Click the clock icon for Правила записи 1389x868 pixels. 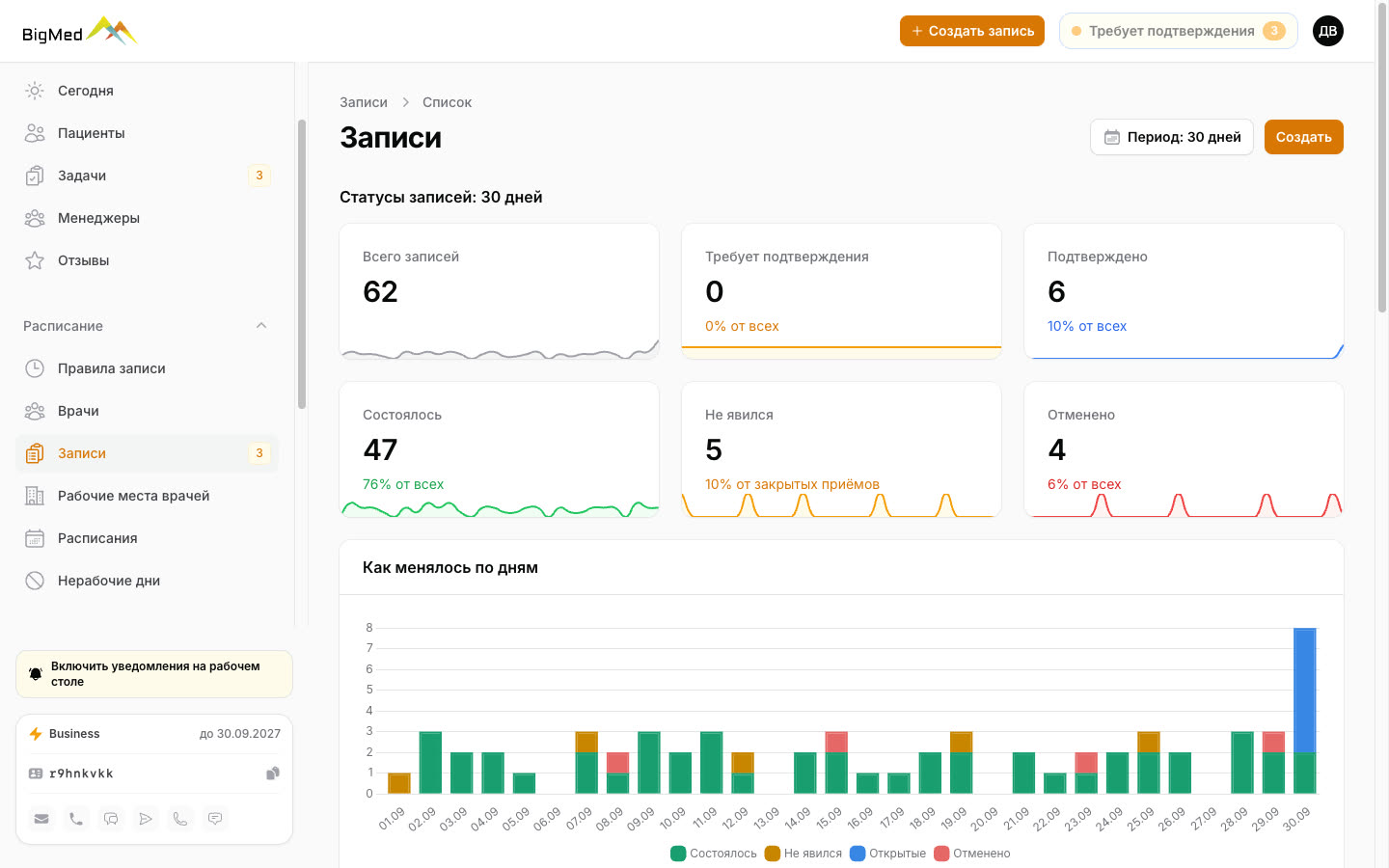click(x=35, y=368)
